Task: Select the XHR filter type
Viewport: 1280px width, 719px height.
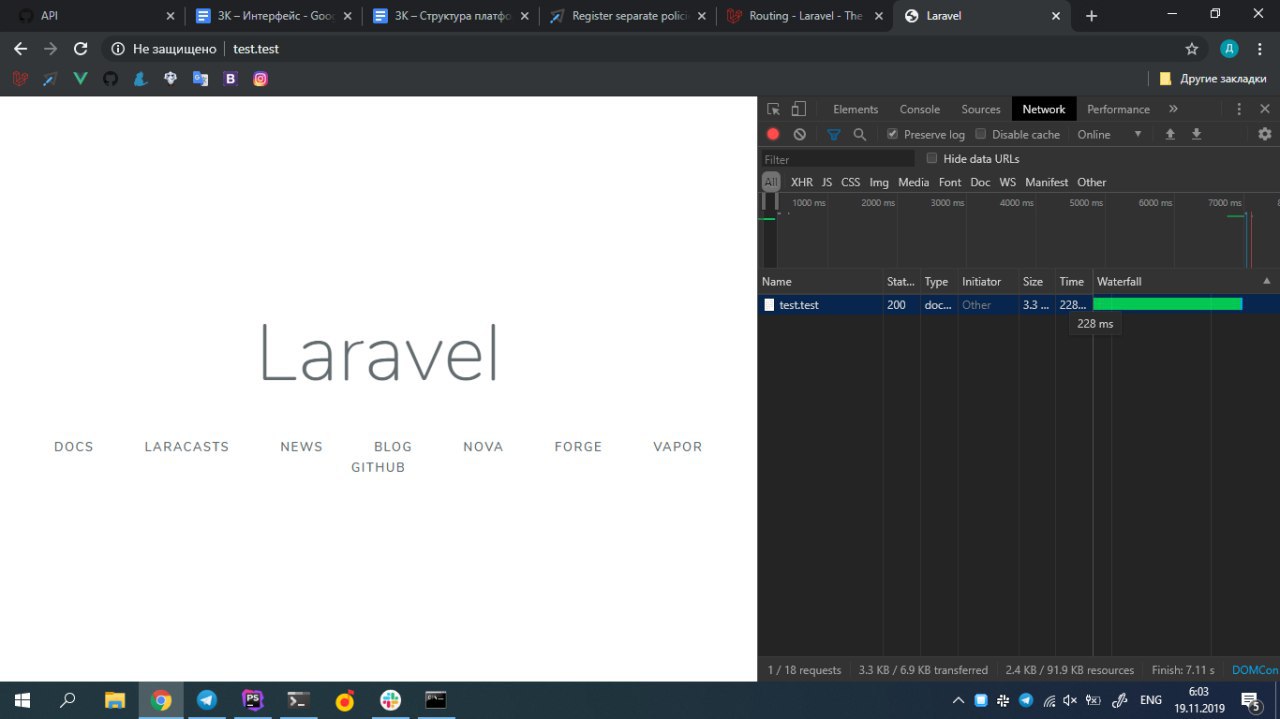Action: (x=801, y=182)
